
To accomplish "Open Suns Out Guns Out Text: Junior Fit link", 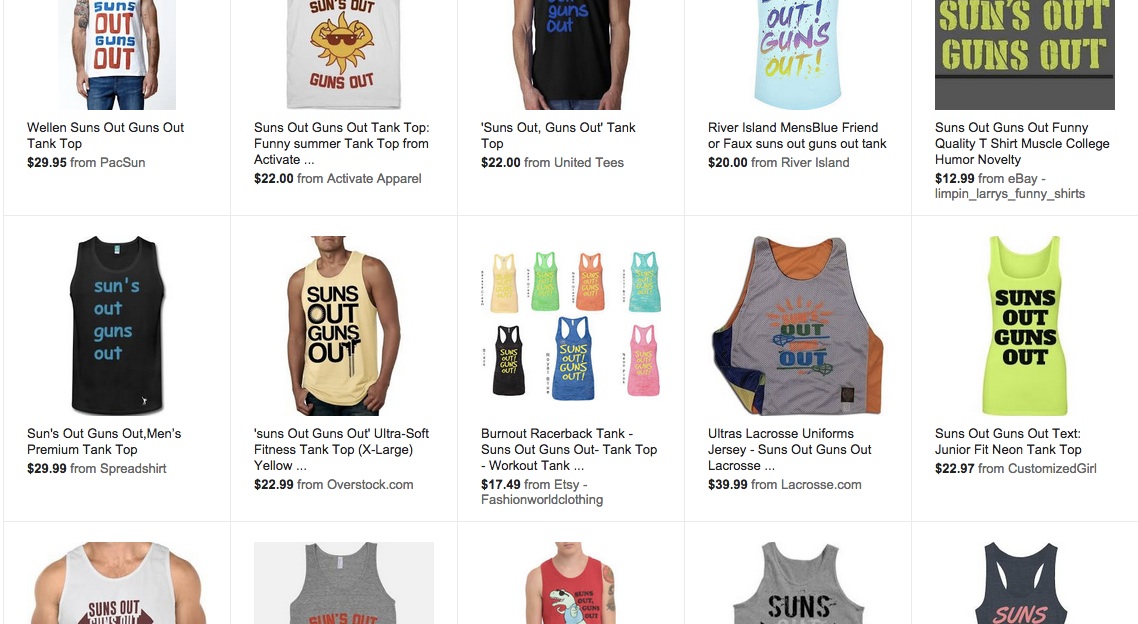I will tap(1008, 441).
